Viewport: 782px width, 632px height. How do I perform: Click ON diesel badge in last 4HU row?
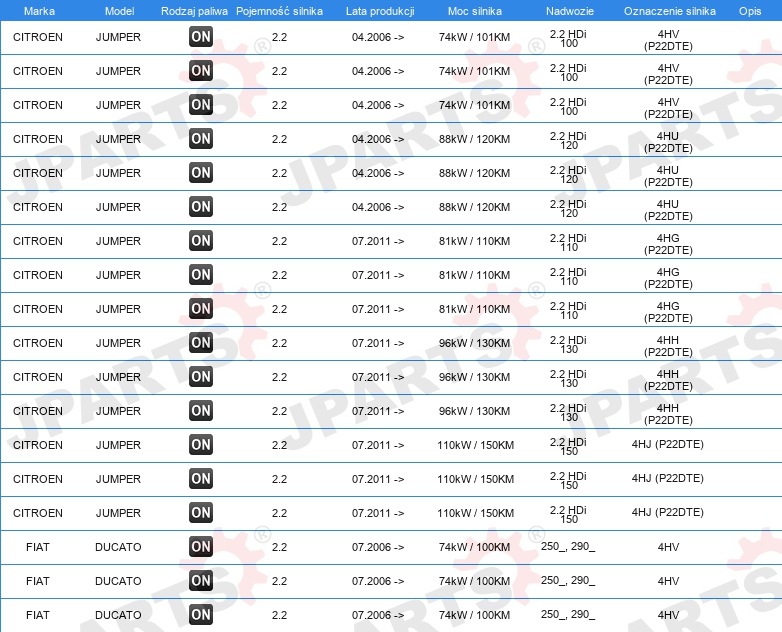(201, 206)
